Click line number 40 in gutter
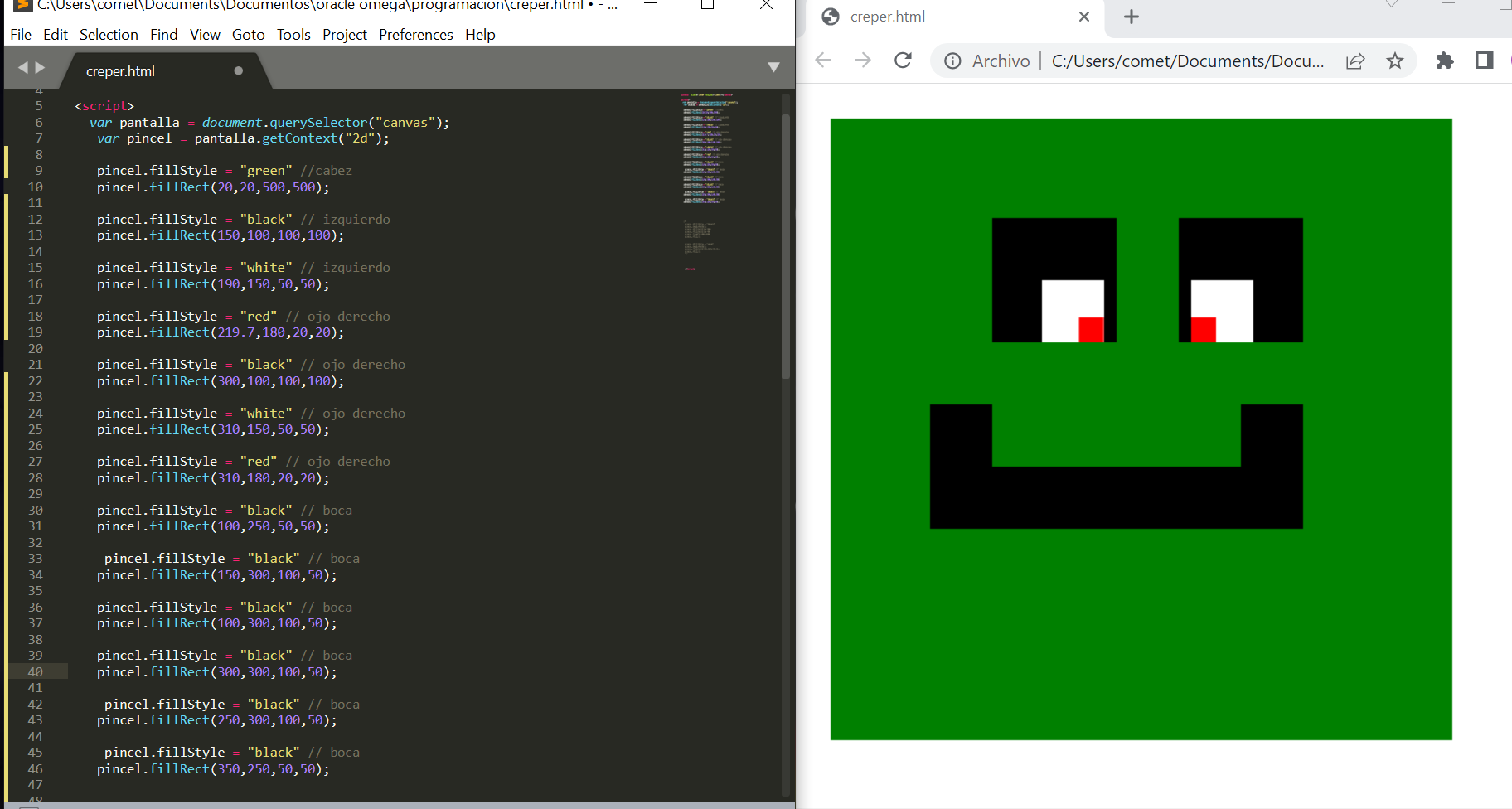This screenshot has width=1512, height=809. [35, 672]
